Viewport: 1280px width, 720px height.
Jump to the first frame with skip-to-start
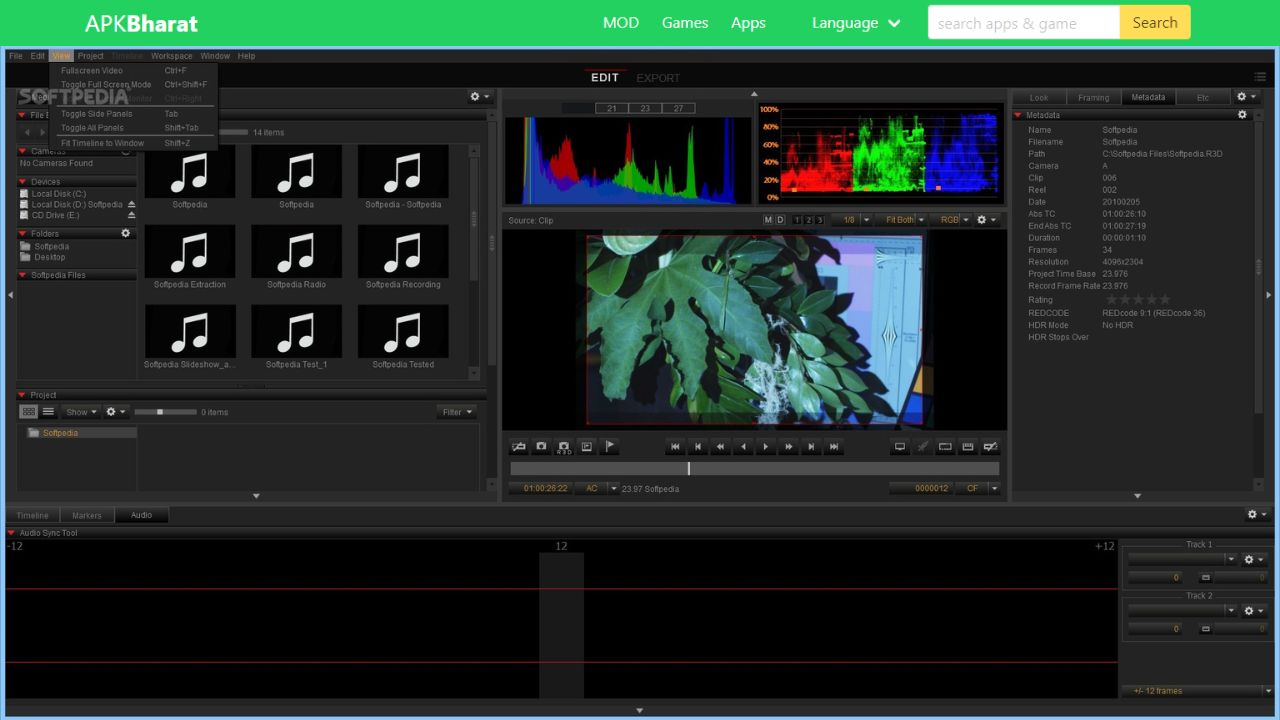675,447
